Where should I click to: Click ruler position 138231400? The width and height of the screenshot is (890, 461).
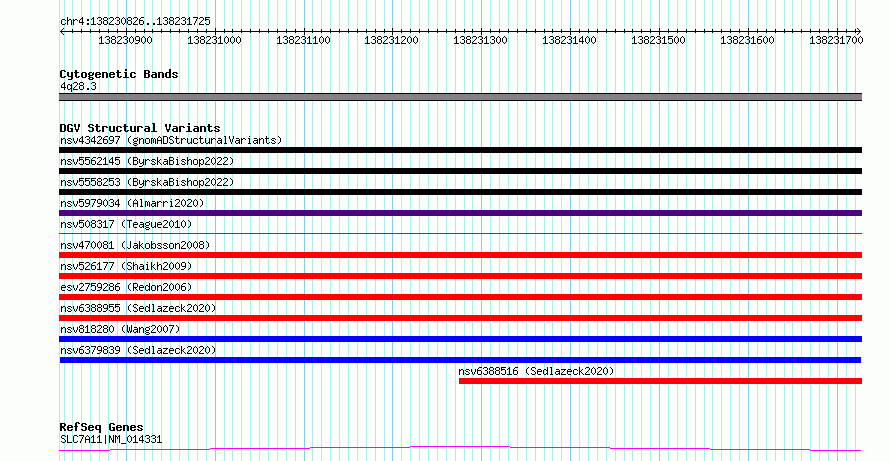click(x=569, y=40)
